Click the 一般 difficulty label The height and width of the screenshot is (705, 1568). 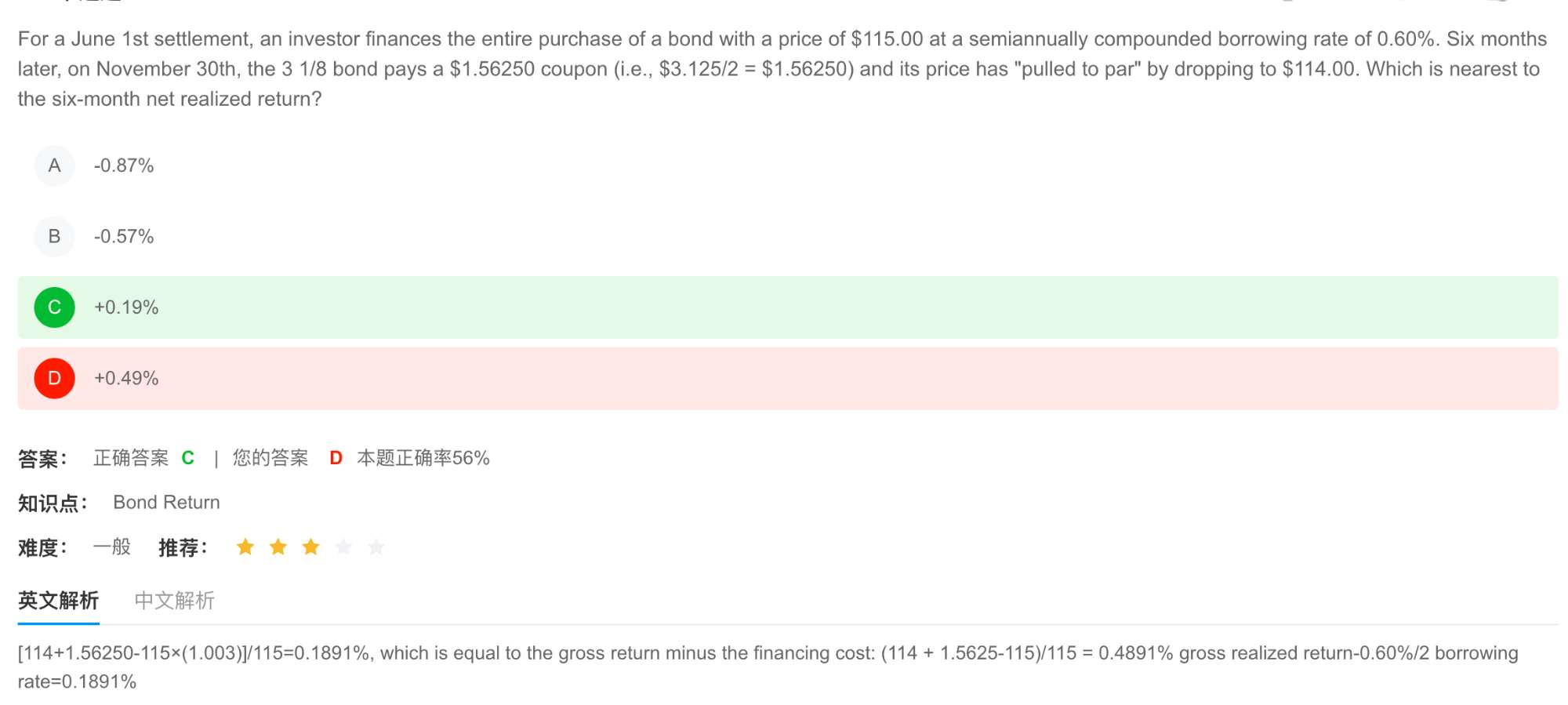[x=112, y=547]
